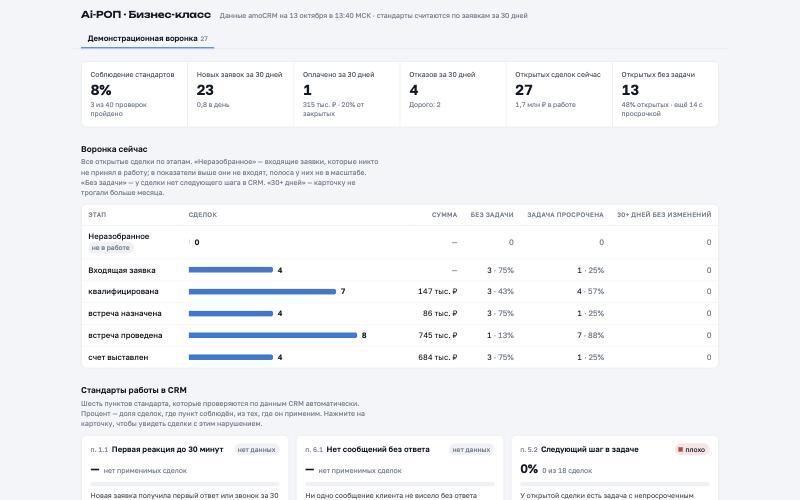Click the 147 тыс. ₽ sum value

(437, 291)
